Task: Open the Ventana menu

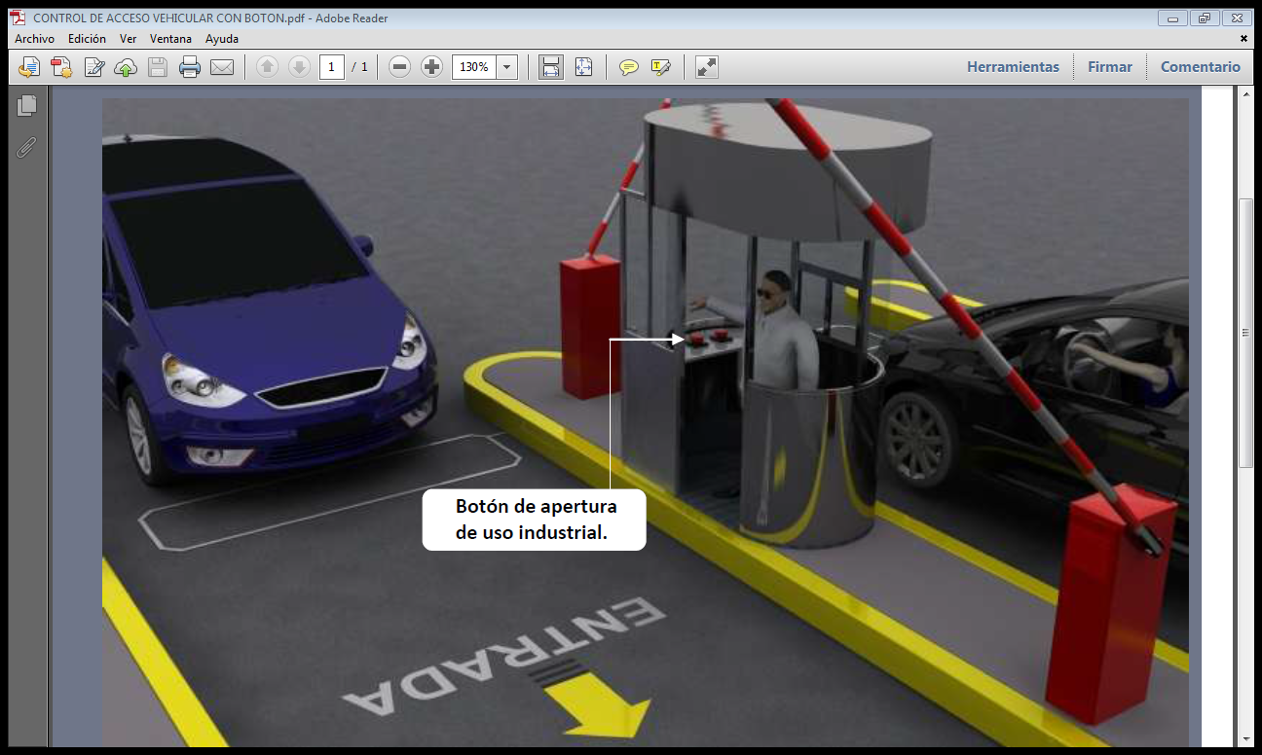Action: coord(170,39)
